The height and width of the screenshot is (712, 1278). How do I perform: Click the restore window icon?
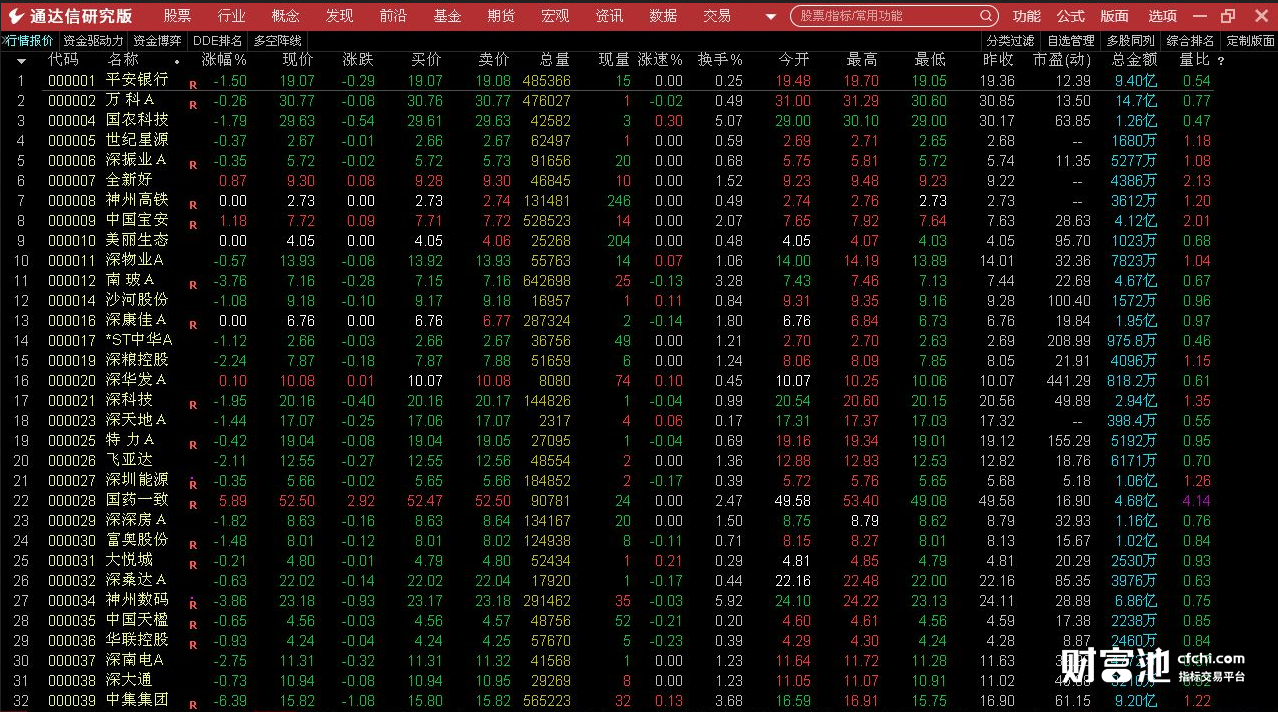coord(1228,16)
